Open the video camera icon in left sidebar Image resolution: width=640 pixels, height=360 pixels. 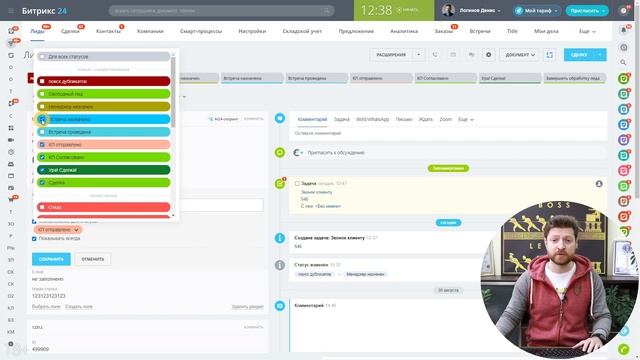(11, 140)
